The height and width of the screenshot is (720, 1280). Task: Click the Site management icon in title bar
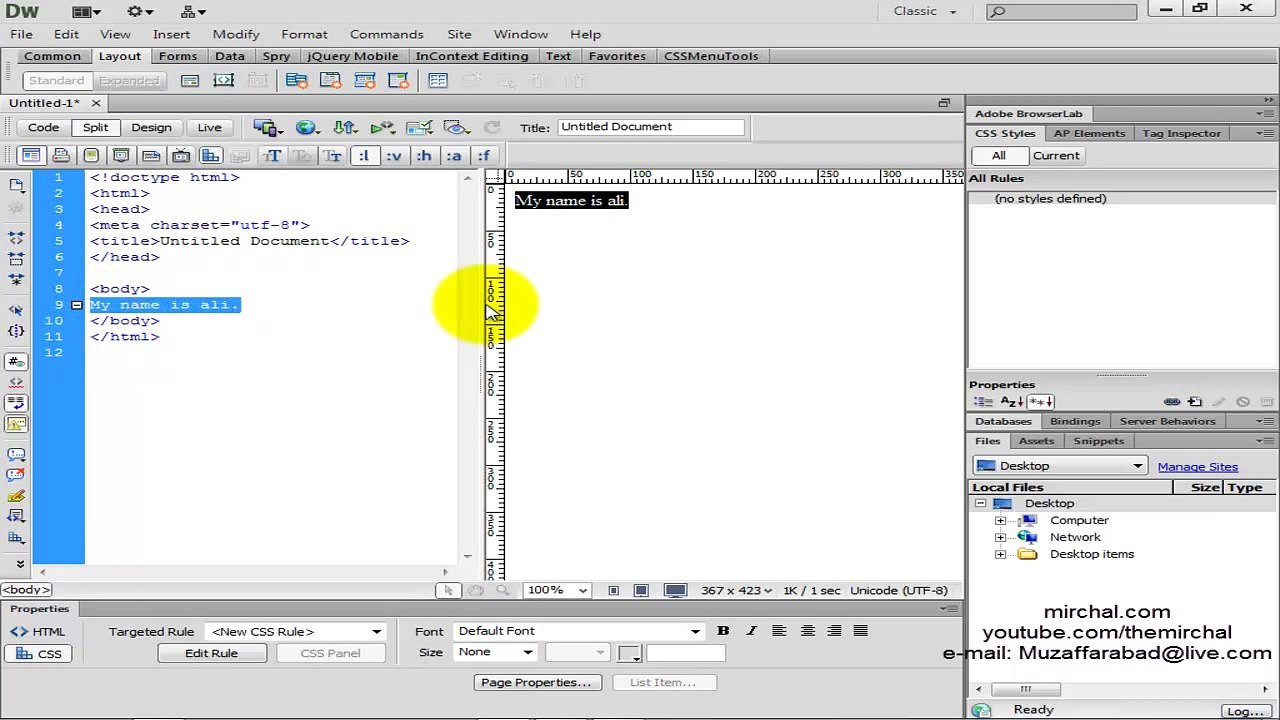click(193, 12)
